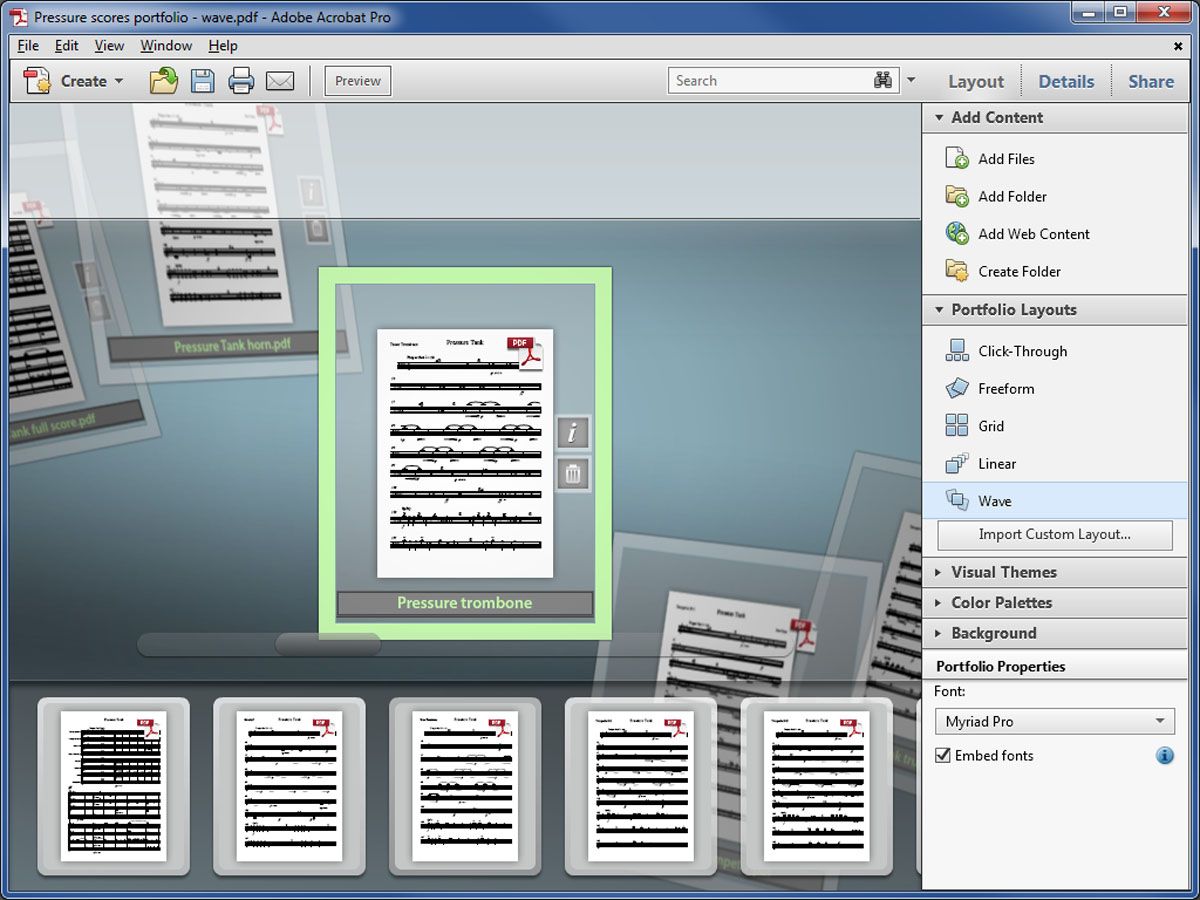Click Import Custom Layout button
Screen dimensions: 1200x900
coord(1055,535)
